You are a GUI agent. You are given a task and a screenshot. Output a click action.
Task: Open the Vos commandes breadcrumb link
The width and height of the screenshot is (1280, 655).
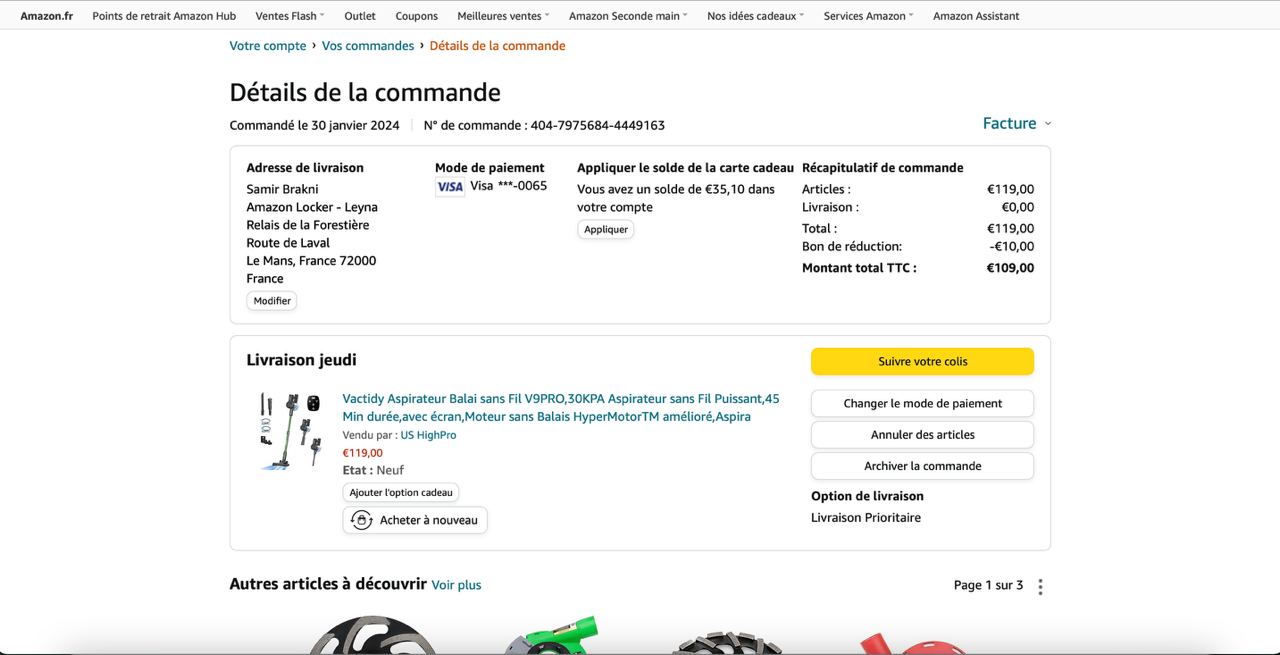(x=368, y=46)
